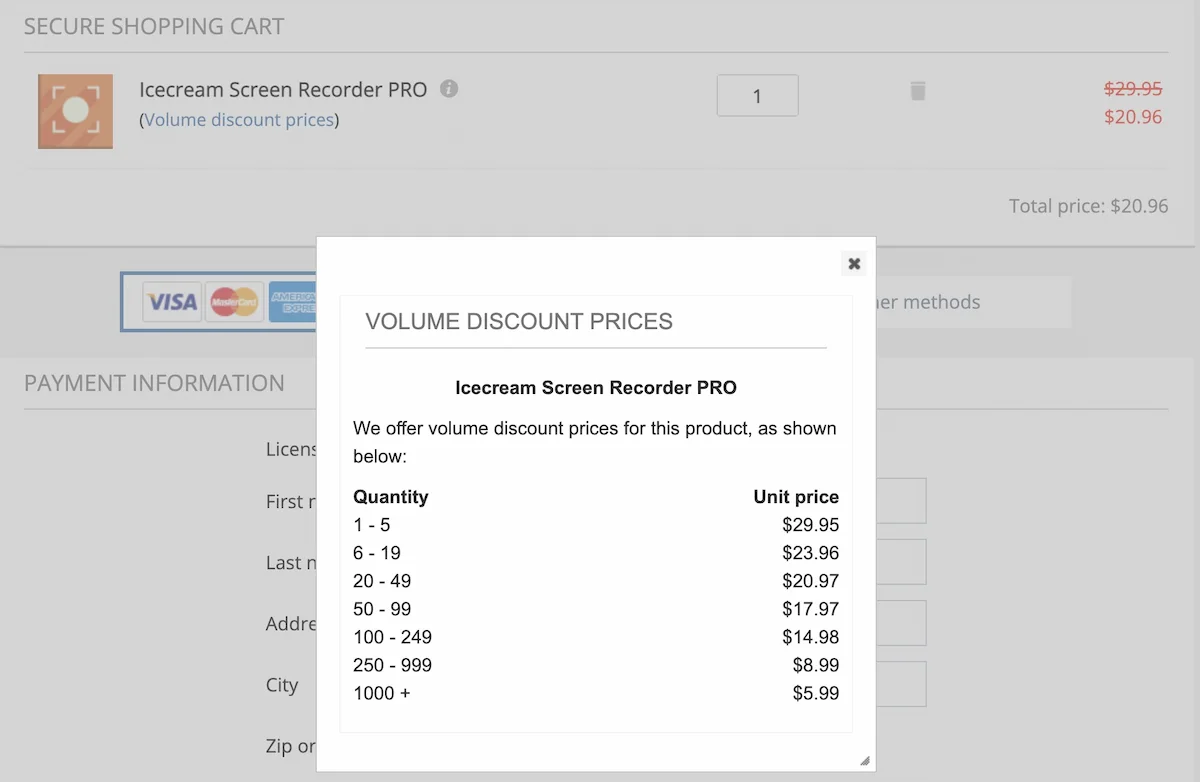Screen dimensions: 1200x782
Task: Click the $29.95 unit price in popup
Action: click(x=811, y=525)
